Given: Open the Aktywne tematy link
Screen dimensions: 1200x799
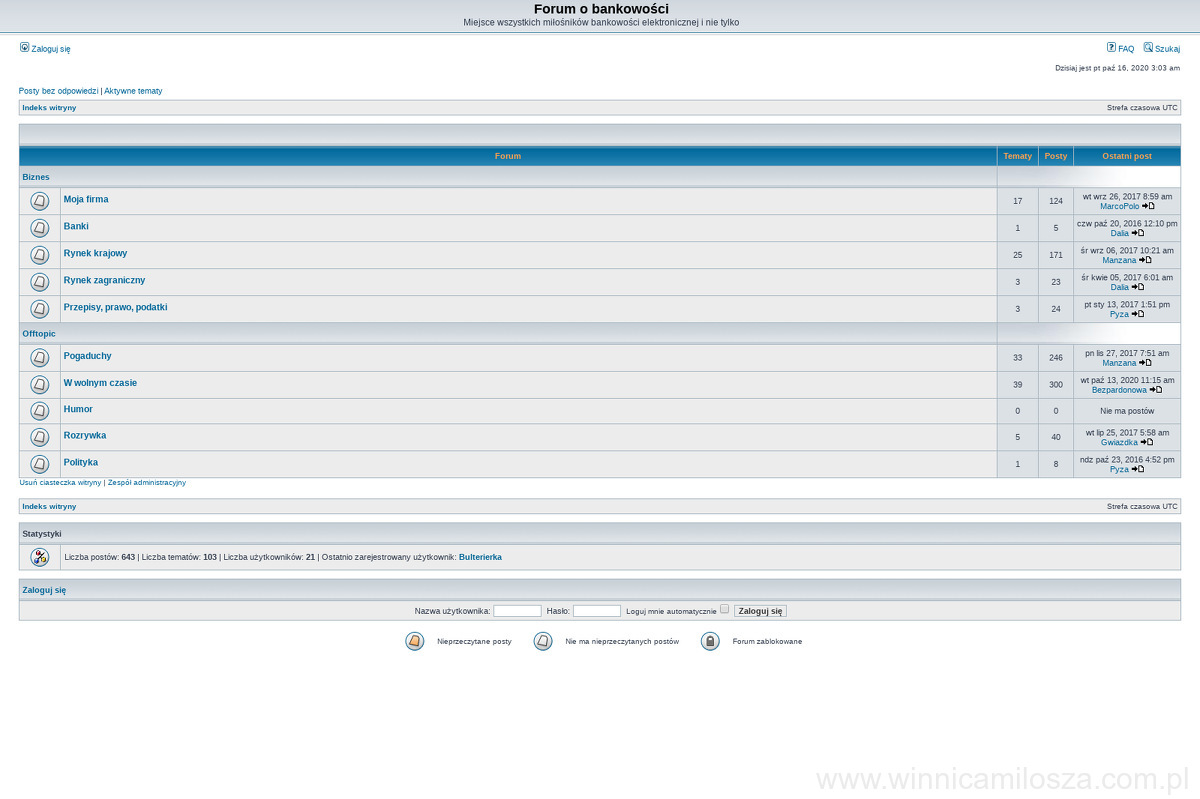Looking at the screenshot, I should [133, 91].
